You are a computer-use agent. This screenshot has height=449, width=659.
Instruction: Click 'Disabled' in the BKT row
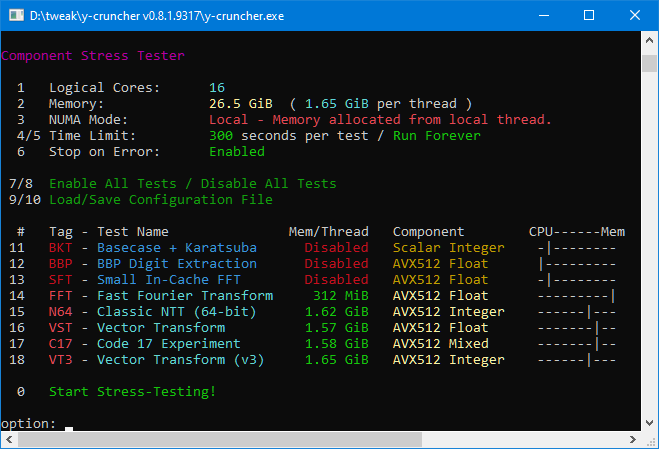(337, 247)
